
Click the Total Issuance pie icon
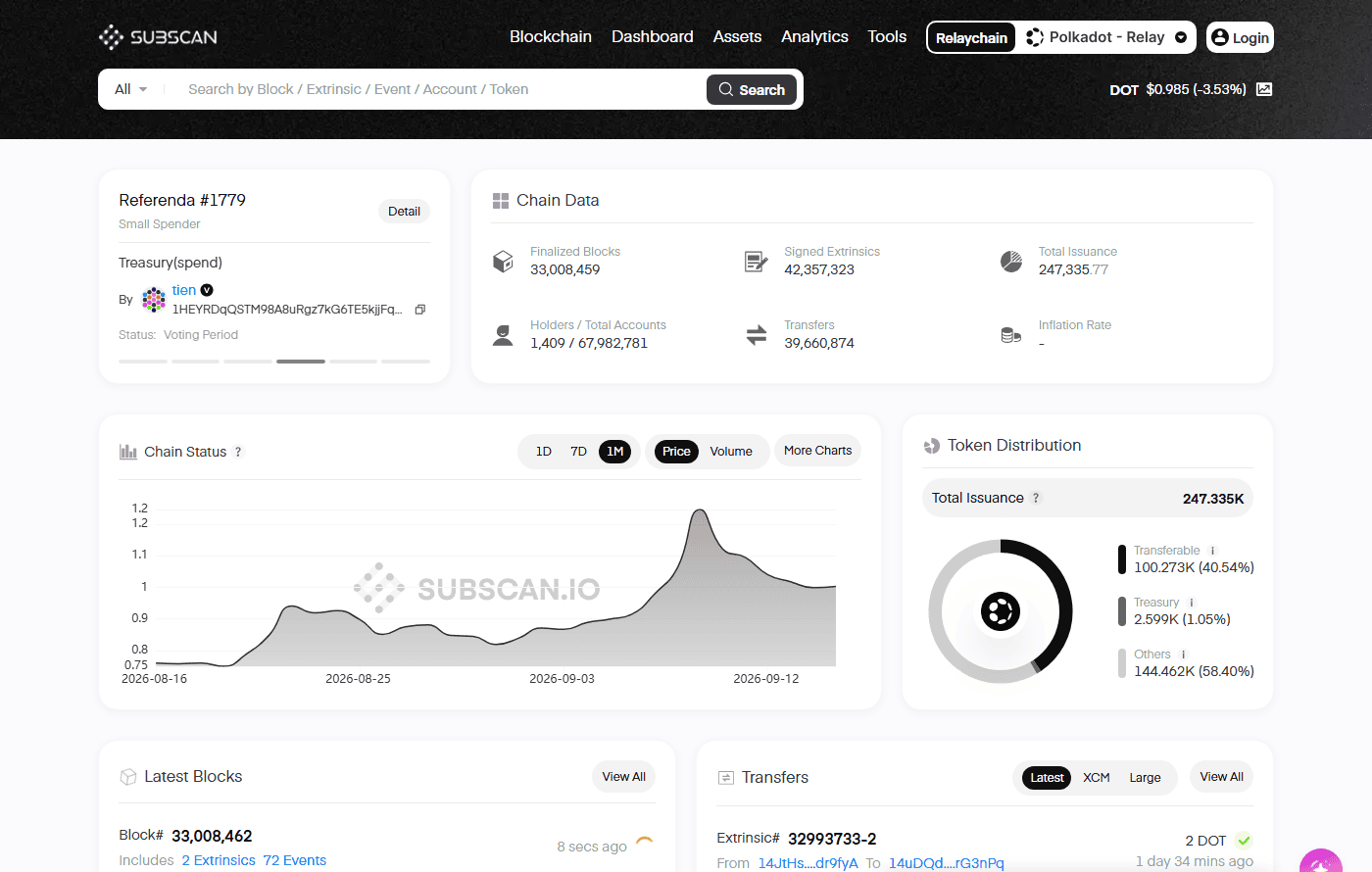click(1010, 262)
